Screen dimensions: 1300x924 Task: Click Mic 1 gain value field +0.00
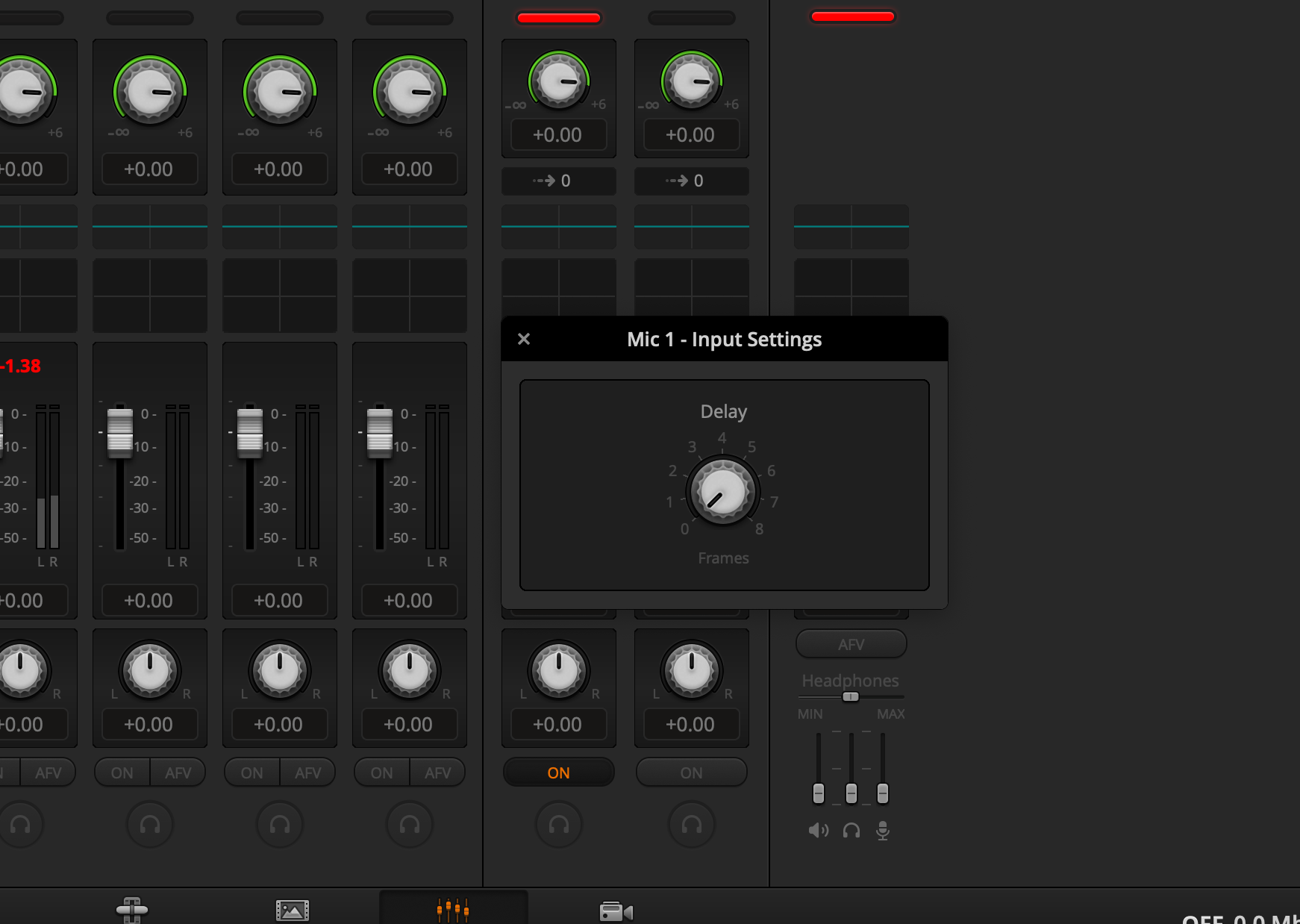click(558, 135)
